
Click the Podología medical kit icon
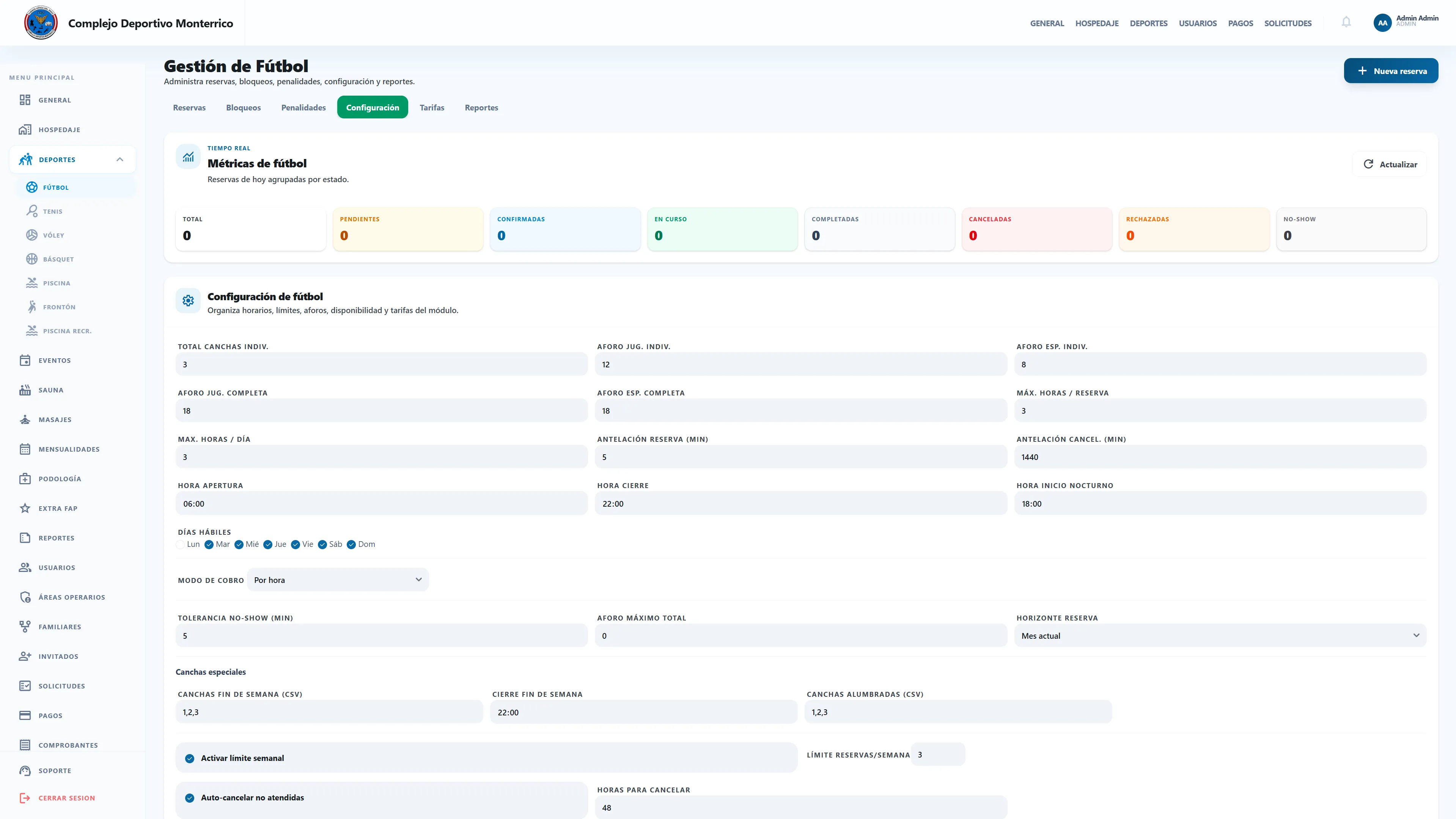click(x=25, y=479)
